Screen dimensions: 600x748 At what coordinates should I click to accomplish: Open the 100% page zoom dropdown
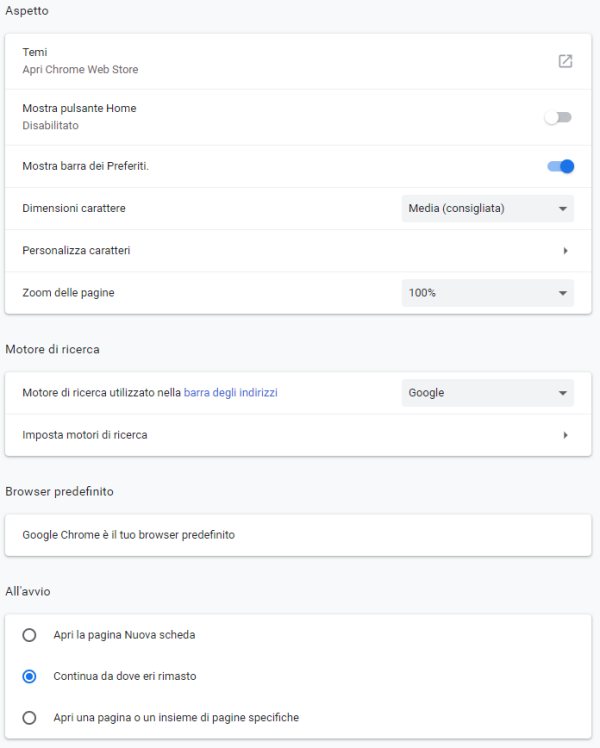click(x=487, y=293)
